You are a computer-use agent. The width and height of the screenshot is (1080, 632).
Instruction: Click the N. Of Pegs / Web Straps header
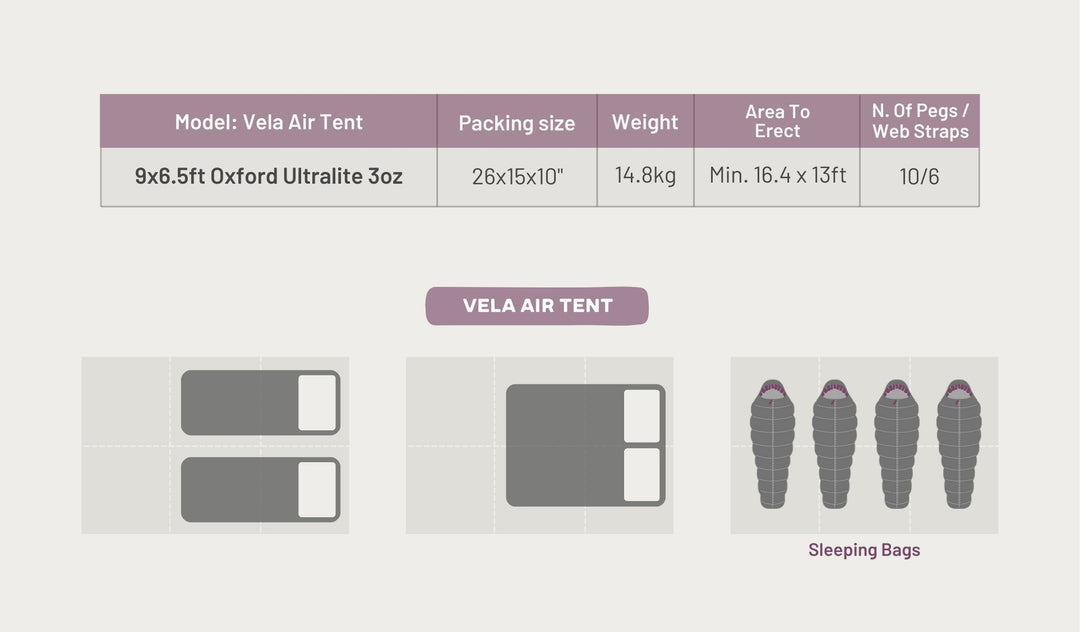(x=920, y=121)
